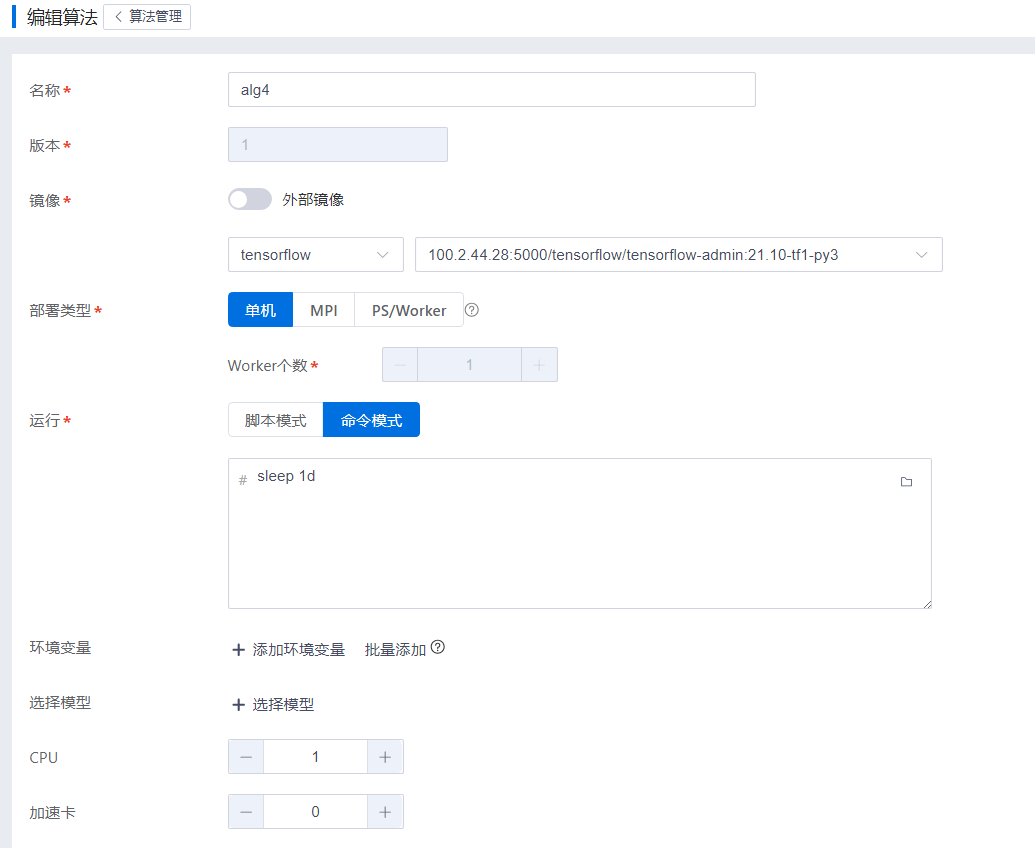Viewport: 1035px width, 848px height.
Task: Increase Worker个数 with plus button
Action: [539, 365]
